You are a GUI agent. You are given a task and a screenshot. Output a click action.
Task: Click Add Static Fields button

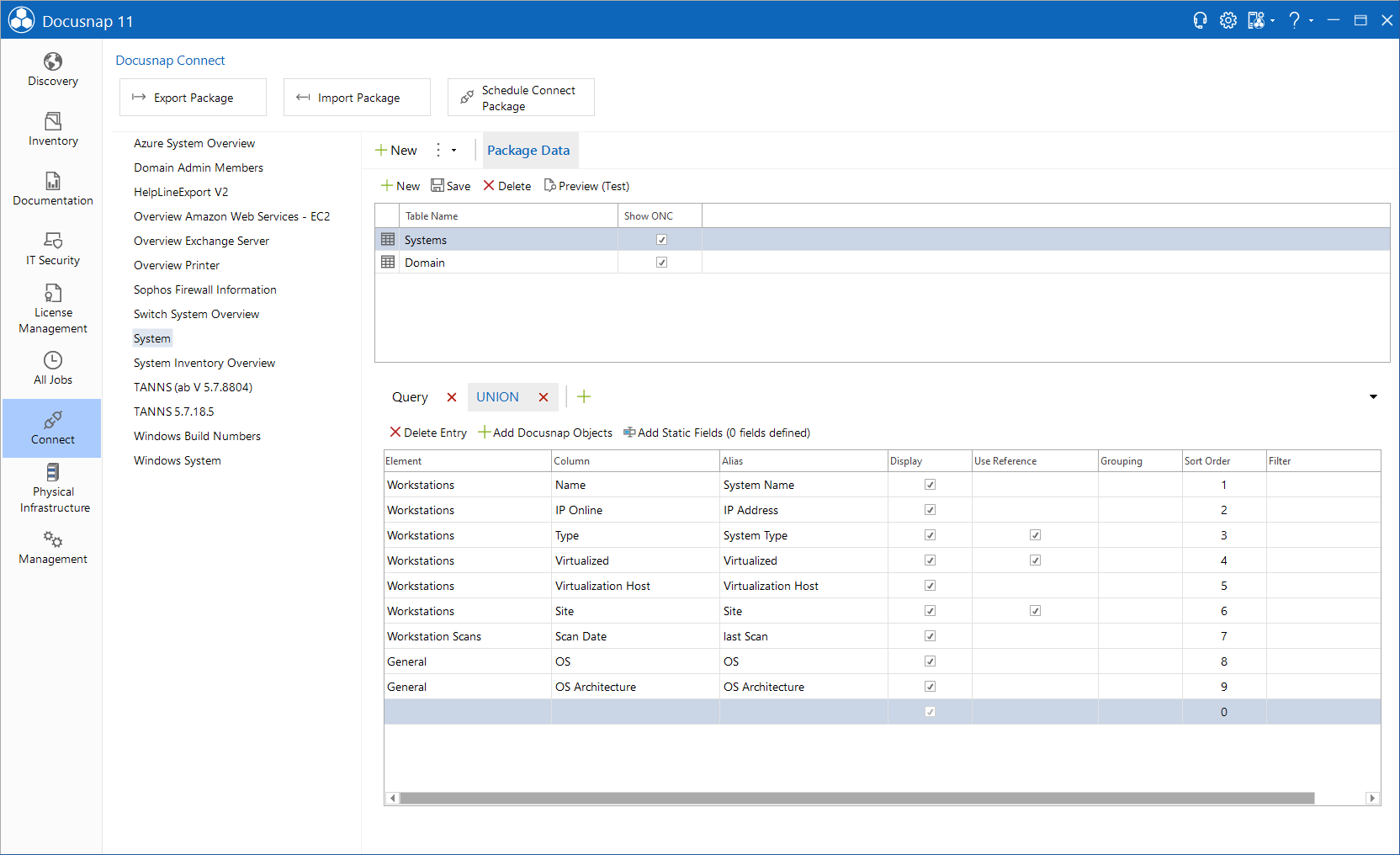click(x=717, y=433)
